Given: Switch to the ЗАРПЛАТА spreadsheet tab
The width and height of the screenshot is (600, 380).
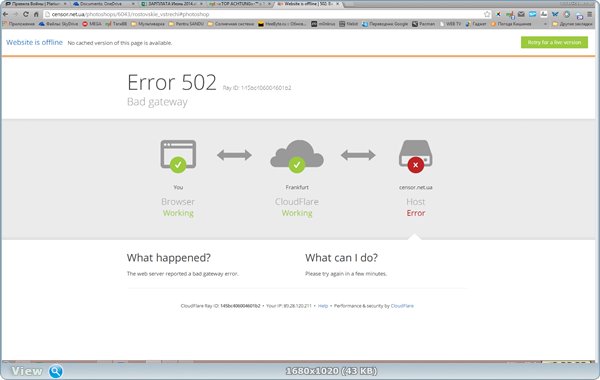Looking at the screenshot, I should (171, 3).
